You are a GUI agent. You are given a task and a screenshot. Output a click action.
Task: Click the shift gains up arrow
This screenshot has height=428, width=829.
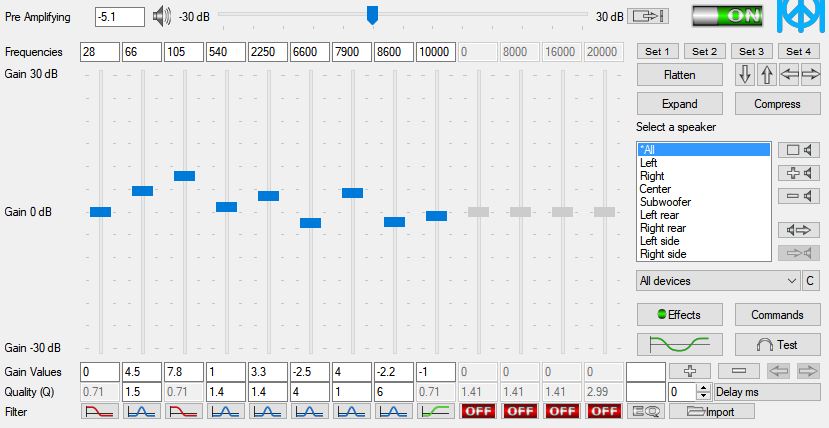(x=767, y=75)
